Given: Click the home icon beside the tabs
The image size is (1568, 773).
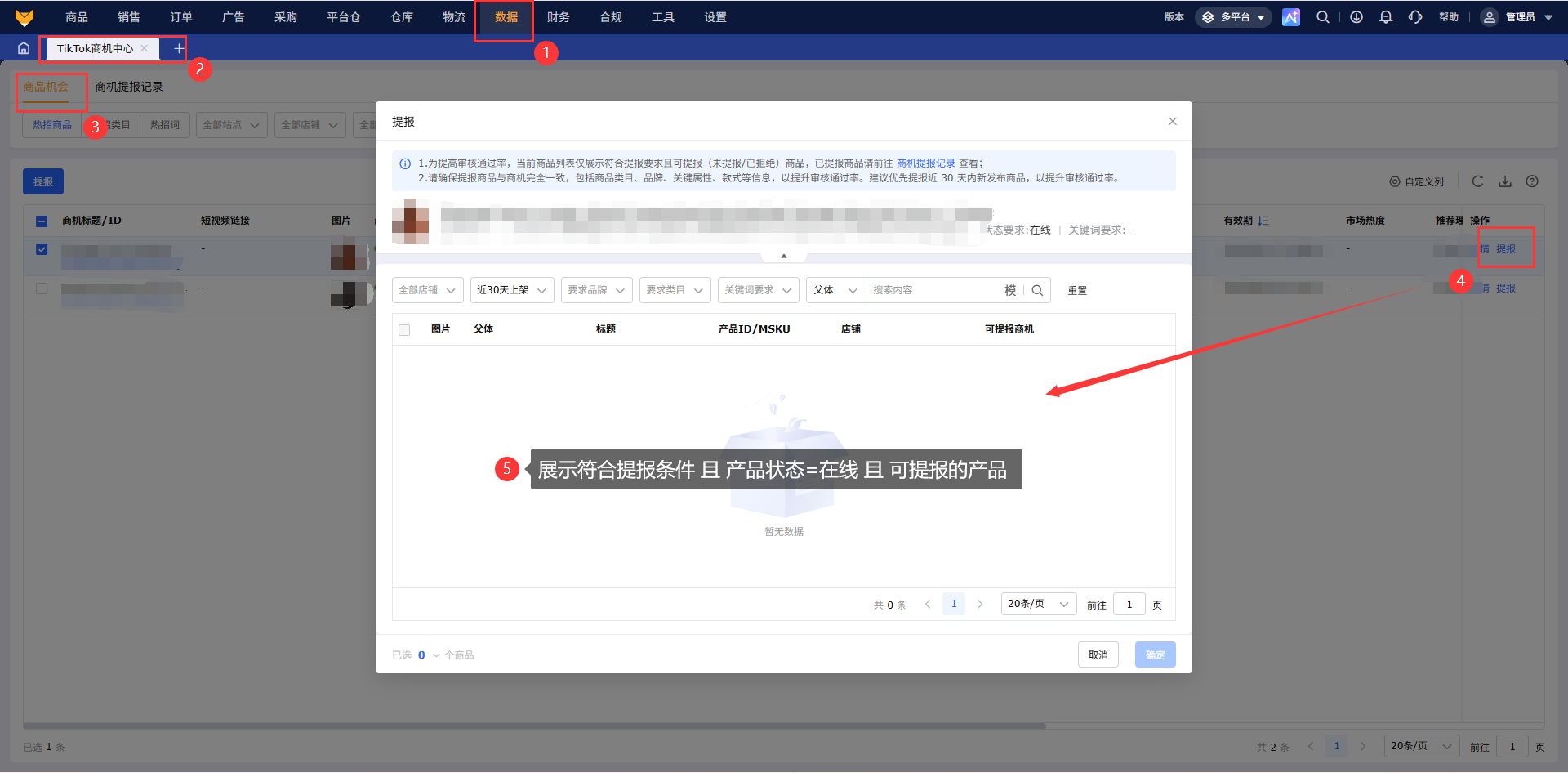Looking at the screenshot, I should click(x=24, y=48).
